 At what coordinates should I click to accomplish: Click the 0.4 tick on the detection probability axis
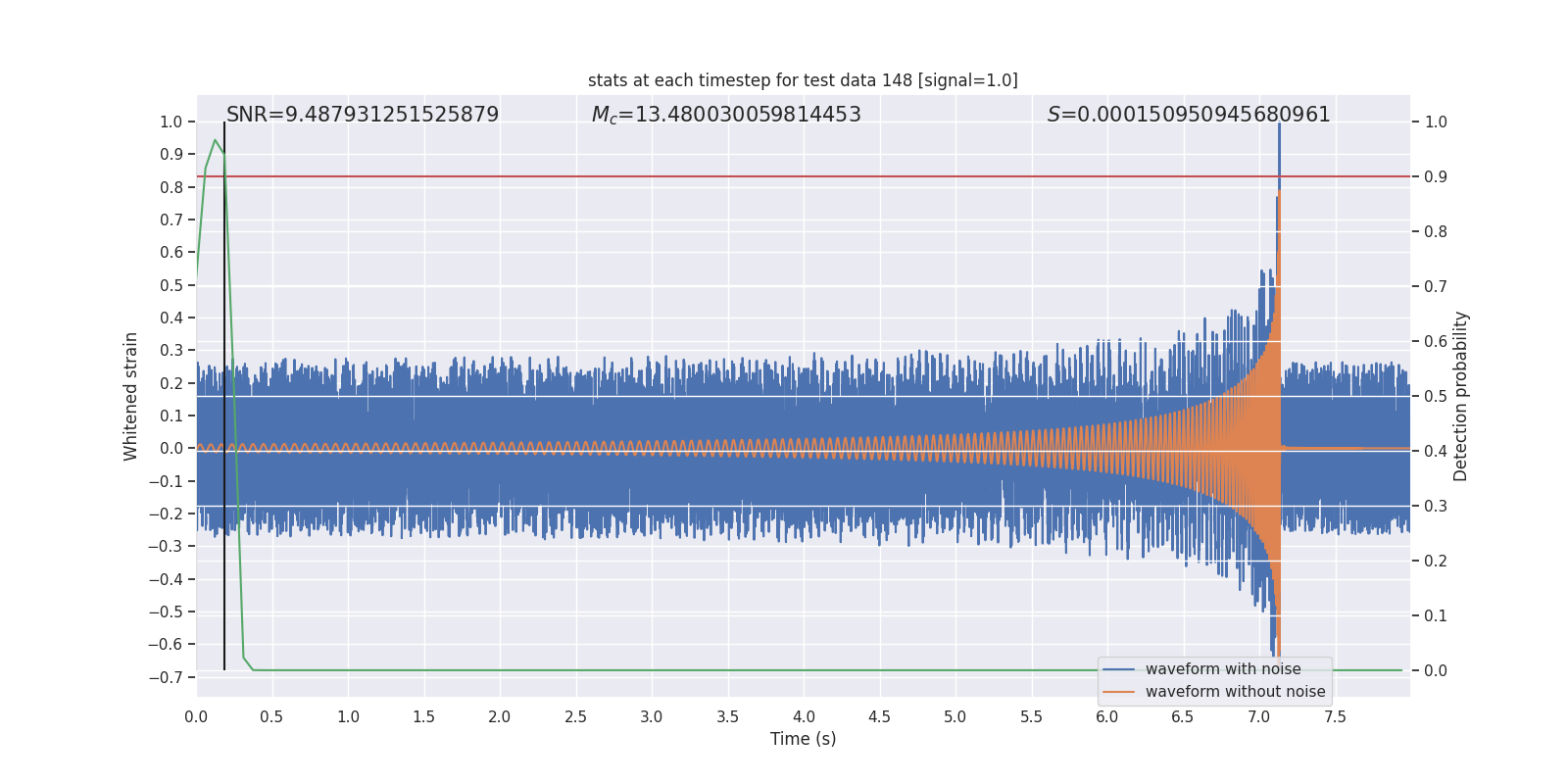1436,451
